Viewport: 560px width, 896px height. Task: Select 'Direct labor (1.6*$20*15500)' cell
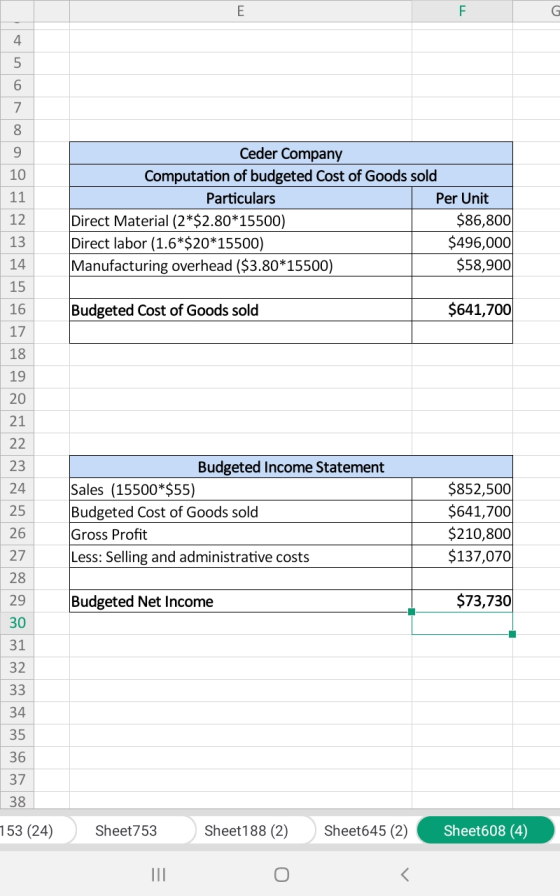pyautogui.click(x=241, y=243)
